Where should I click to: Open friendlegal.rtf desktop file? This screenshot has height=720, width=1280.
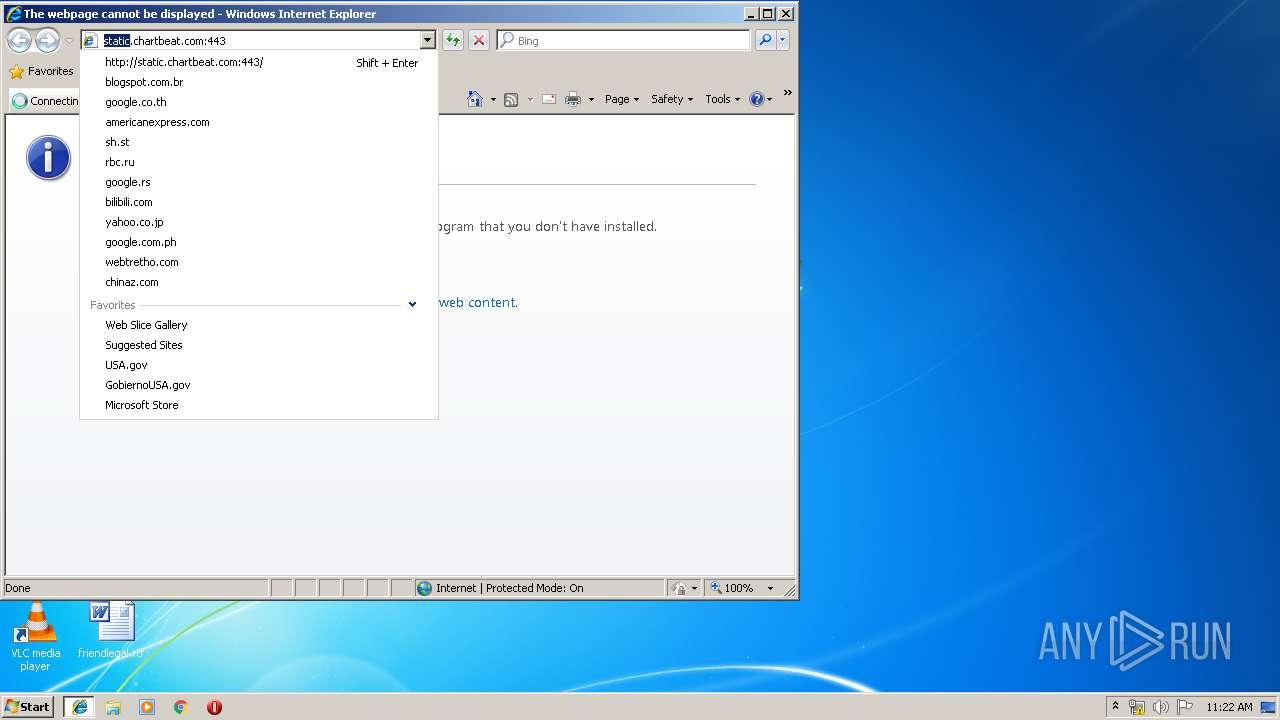111,630
